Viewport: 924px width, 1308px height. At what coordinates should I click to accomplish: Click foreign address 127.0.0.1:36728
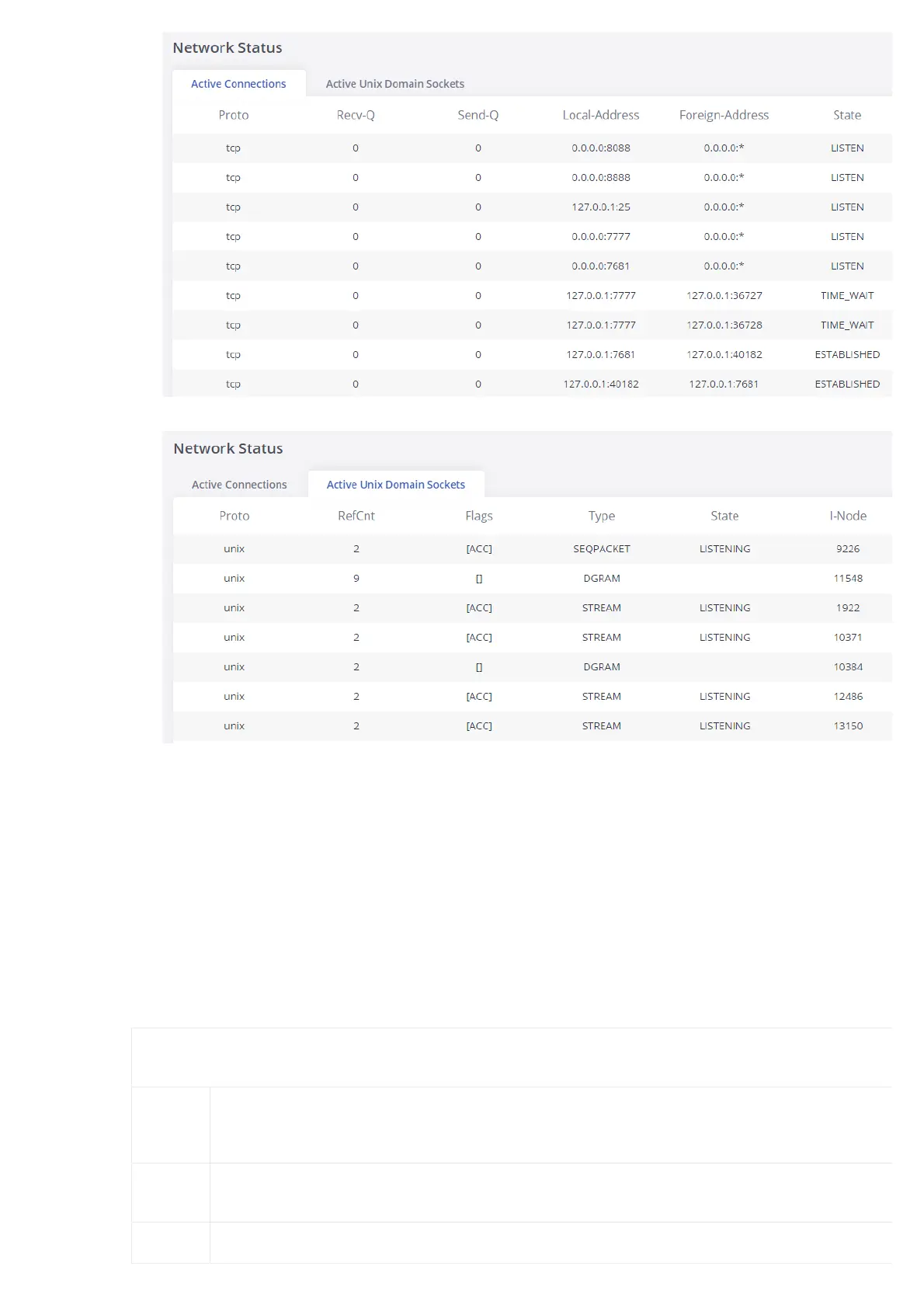(x=724, y=325)
